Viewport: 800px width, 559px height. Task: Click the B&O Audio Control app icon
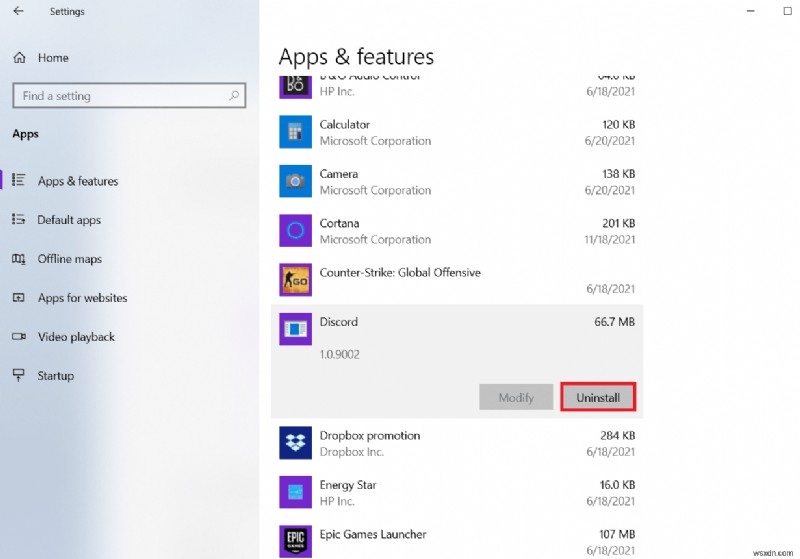coord(295,87)
